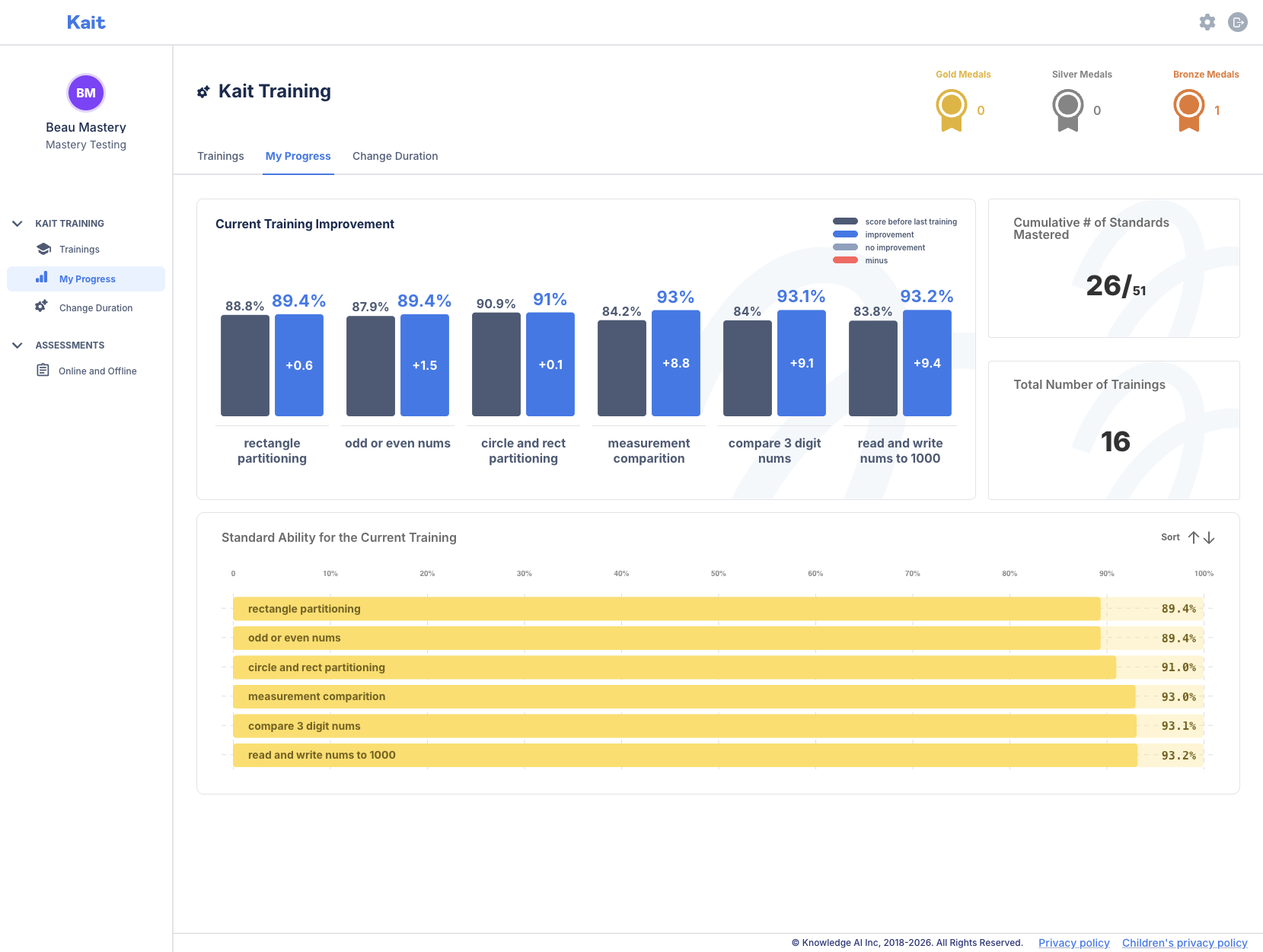Screen dimensions: 1263x952
Task: Click the rectangle partitioning progress bar
Action: [x=666, y=609]
